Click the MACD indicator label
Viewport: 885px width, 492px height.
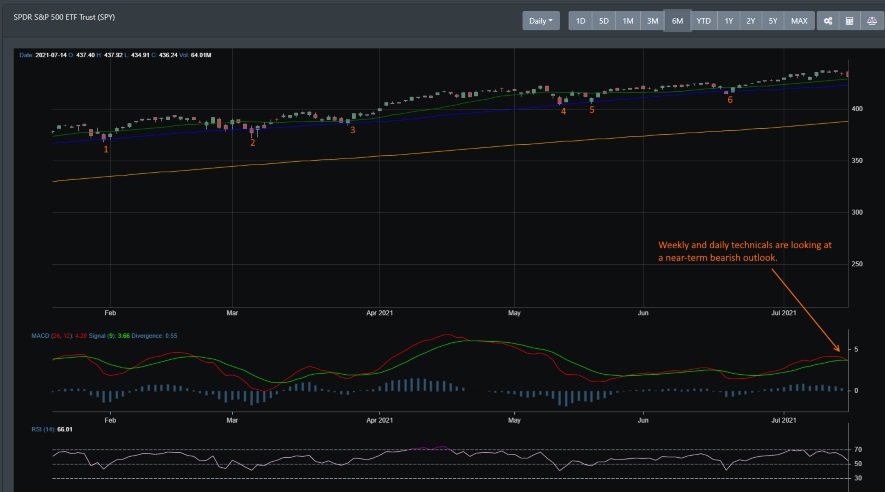[40, 336]
